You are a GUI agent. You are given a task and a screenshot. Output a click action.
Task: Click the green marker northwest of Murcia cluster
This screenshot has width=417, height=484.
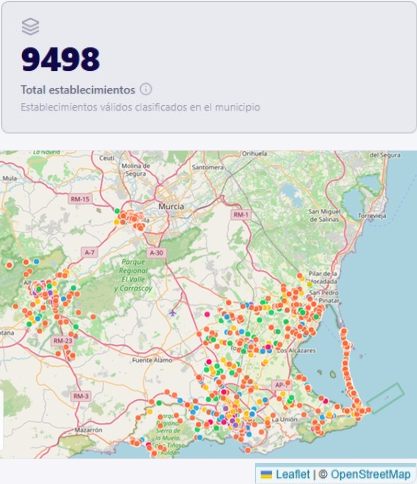[117, 211]
